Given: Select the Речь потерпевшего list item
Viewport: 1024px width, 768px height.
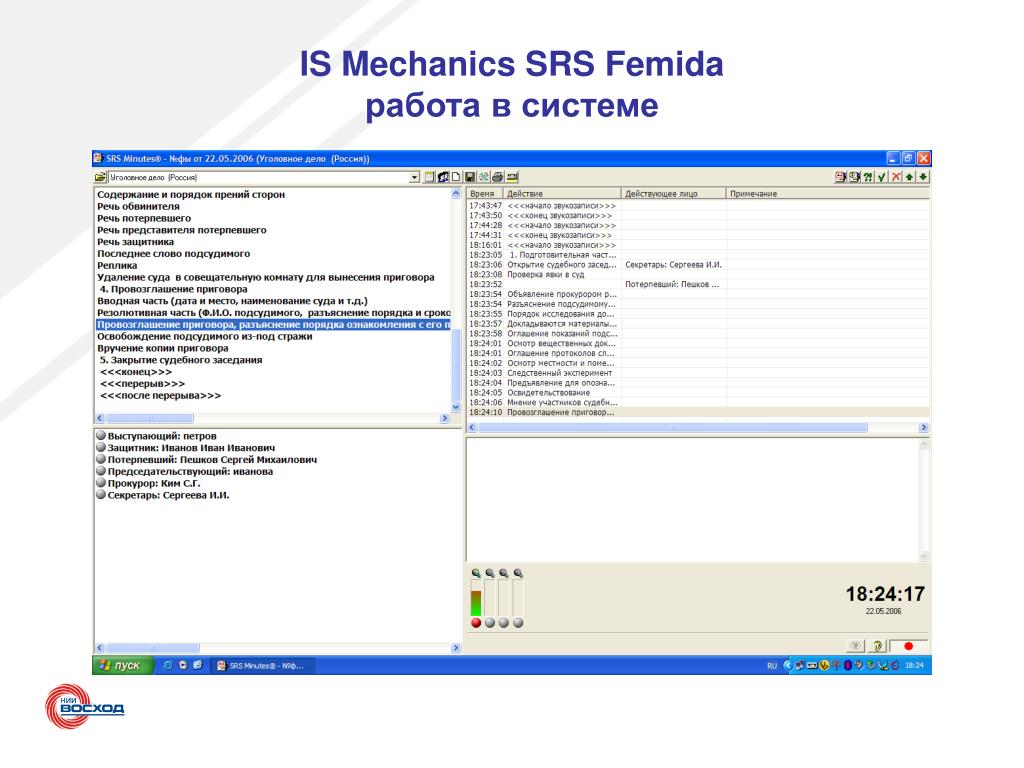Looking at the screenshot, I should (144, 218).
